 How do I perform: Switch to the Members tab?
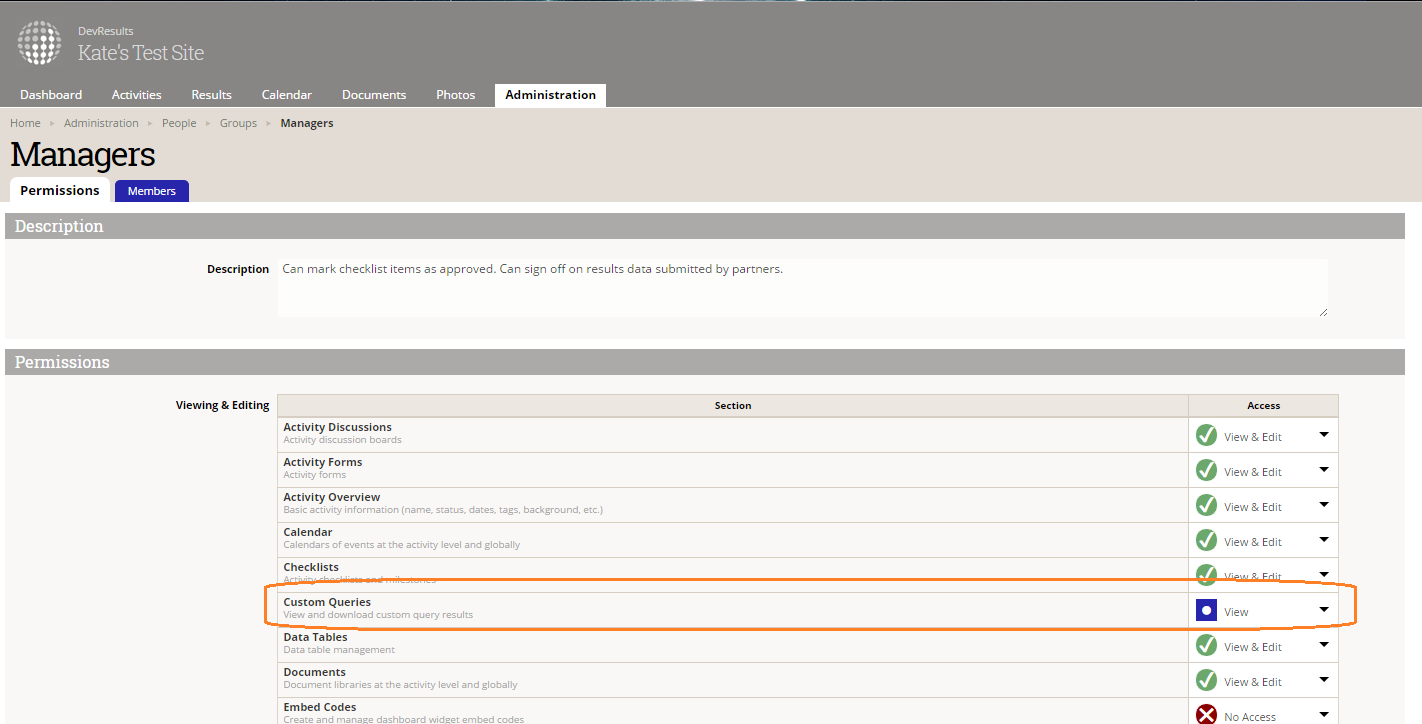(x=152, y=191)
